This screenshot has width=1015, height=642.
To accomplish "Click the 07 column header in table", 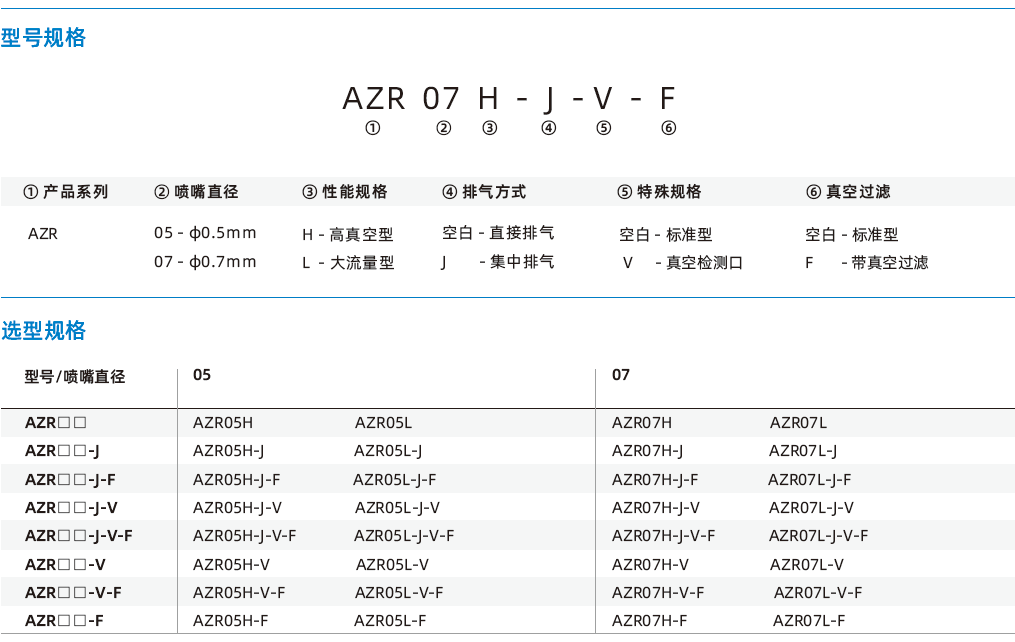I will tap(621, 375).
